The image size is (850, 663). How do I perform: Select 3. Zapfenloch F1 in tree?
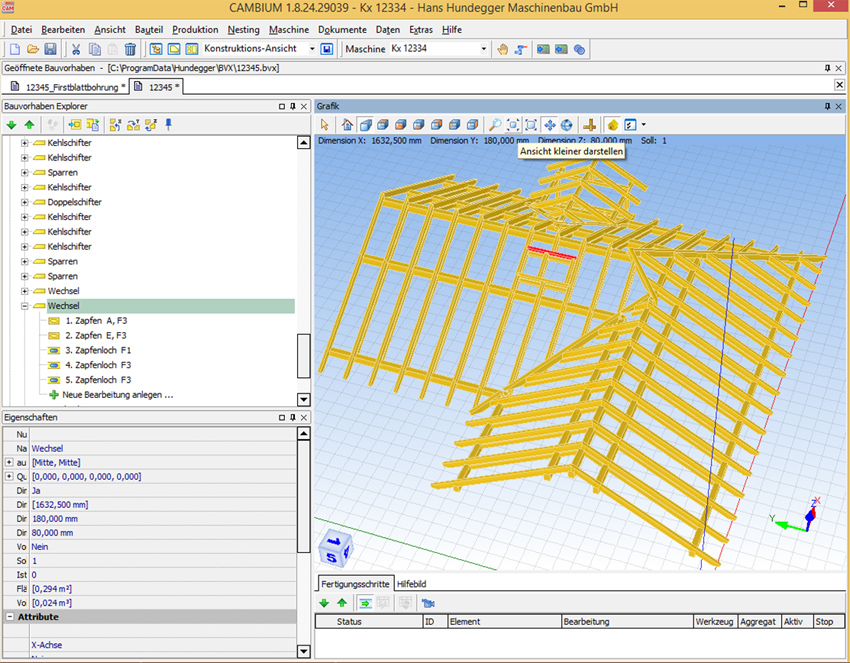coord(98,350)
